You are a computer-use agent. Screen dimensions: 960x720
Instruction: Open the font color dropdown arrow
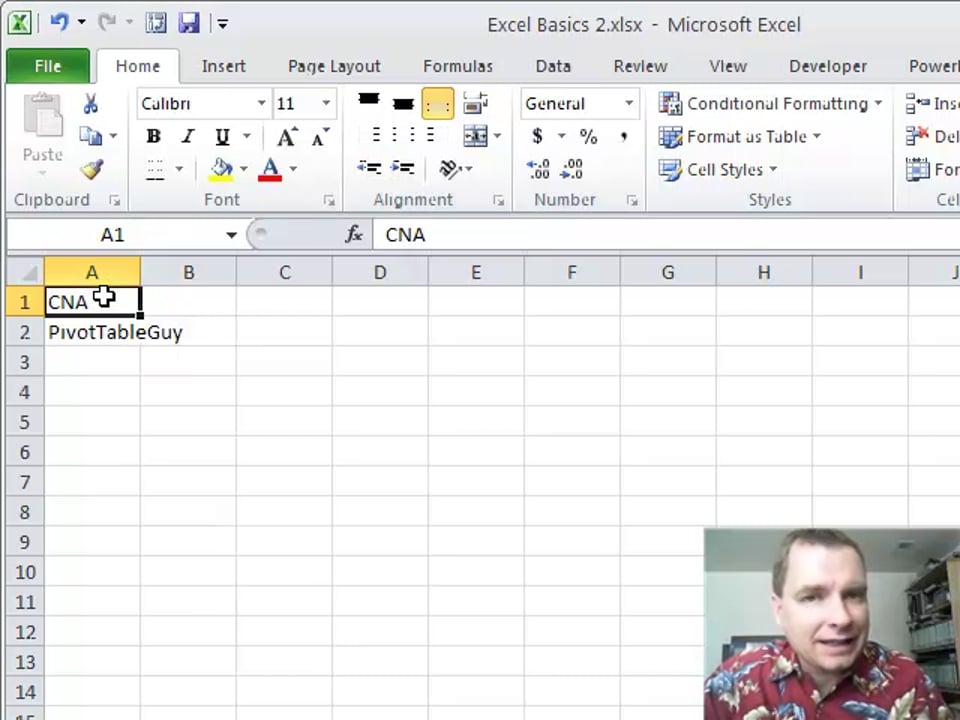(x=293, y=169)
